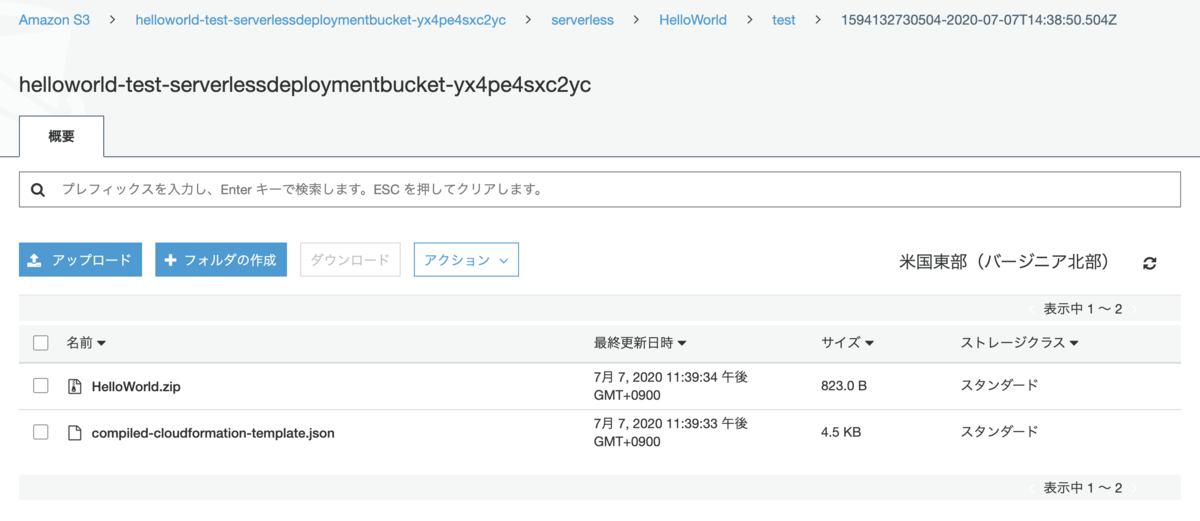Screen dimensions: 1200x521
Task: Click the 11:39:33 午後 last-modified date cell
Action: coord(671,433)
